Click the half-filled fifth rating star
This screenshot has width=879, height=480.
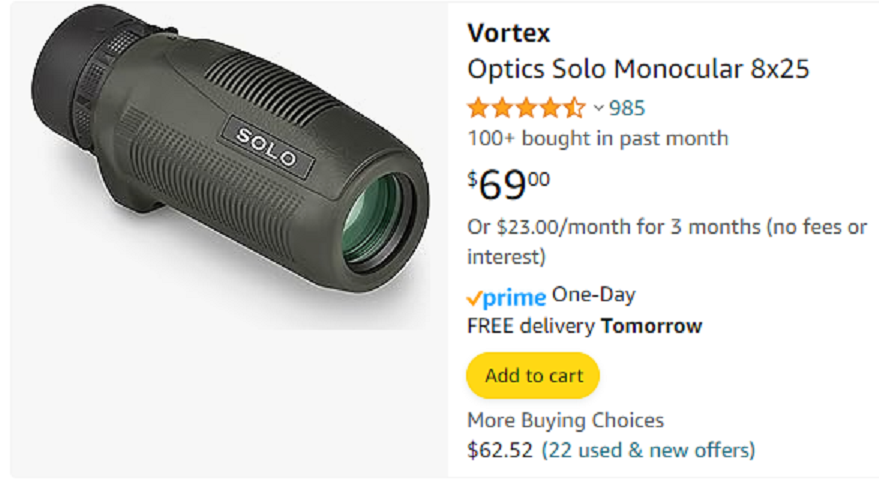pos(575,108)
